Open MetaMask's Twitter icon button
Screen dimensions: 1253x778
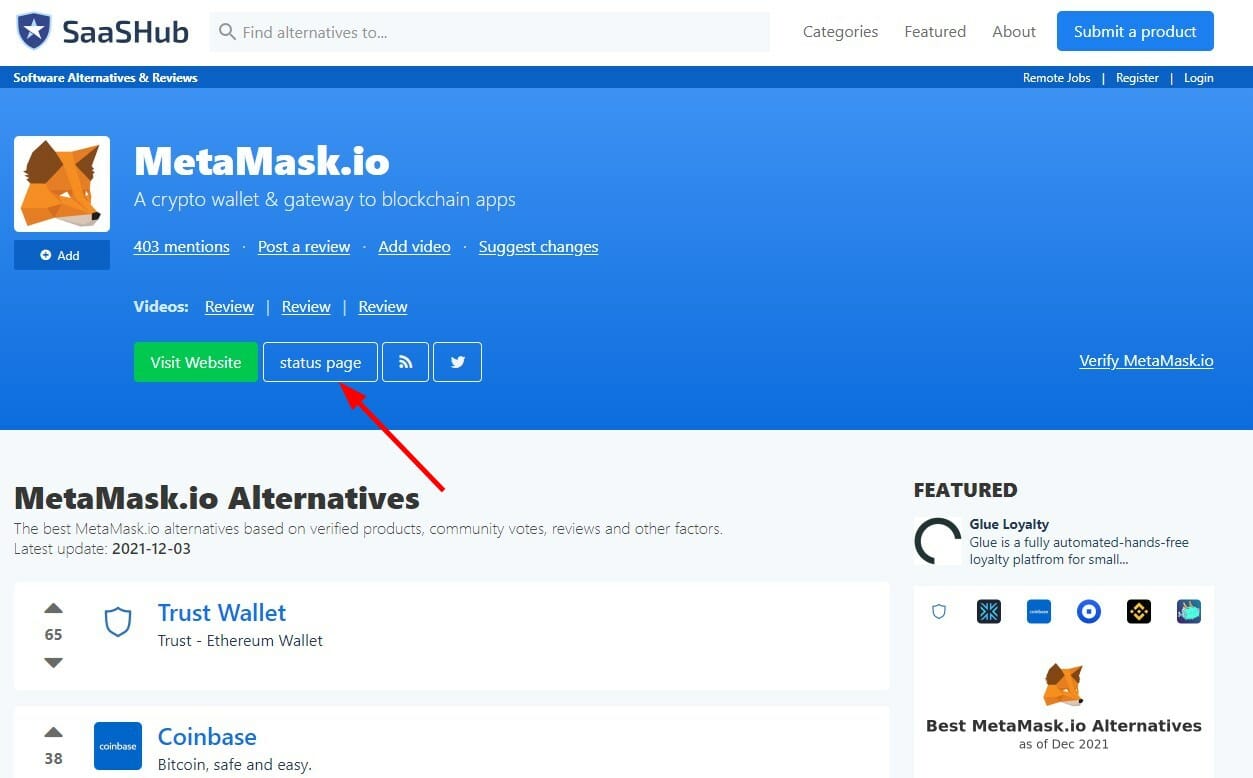458,362
